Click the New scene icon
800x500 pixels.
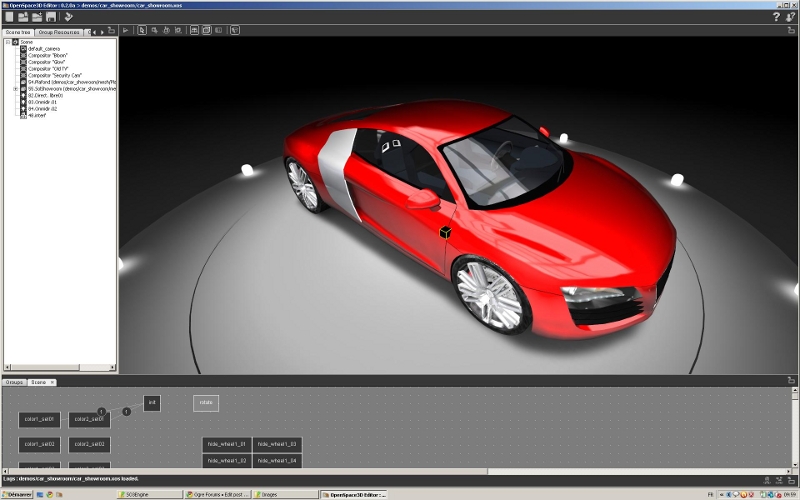9,17
